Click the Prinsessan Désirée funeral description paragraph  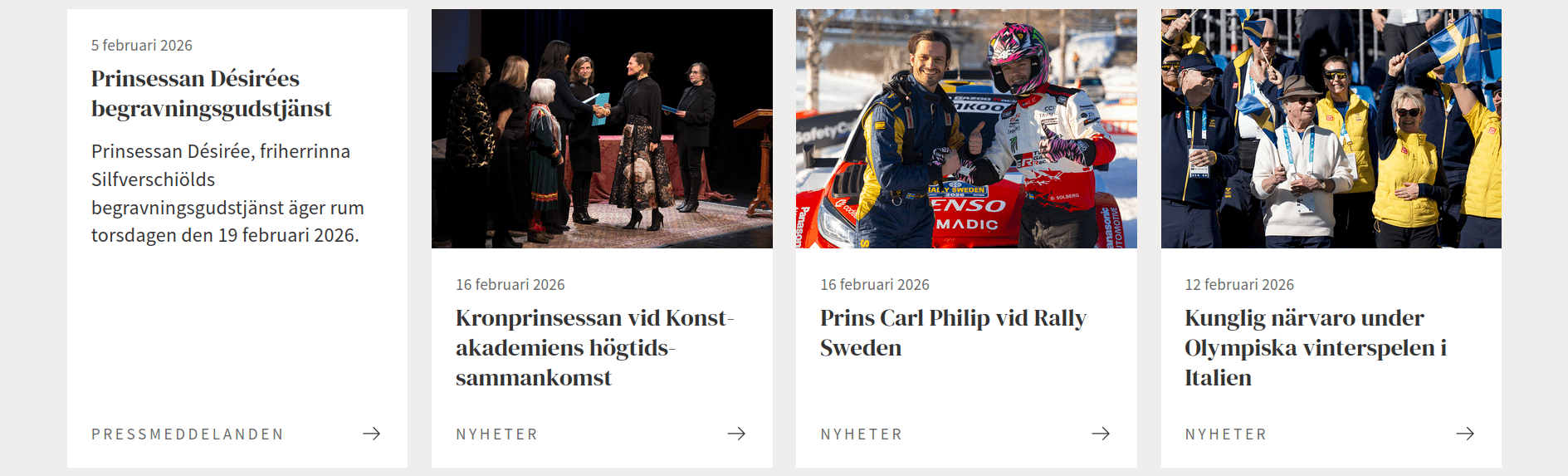click(x=228, y=194)
